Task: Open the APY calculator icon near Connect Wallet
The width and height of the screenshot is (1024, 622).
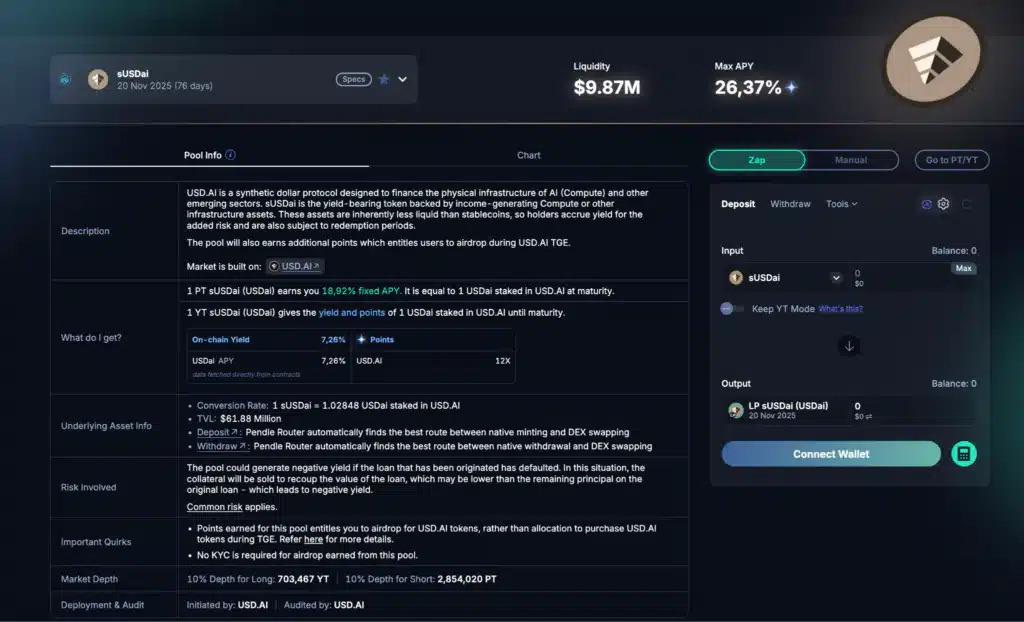Action: [964, 453]
